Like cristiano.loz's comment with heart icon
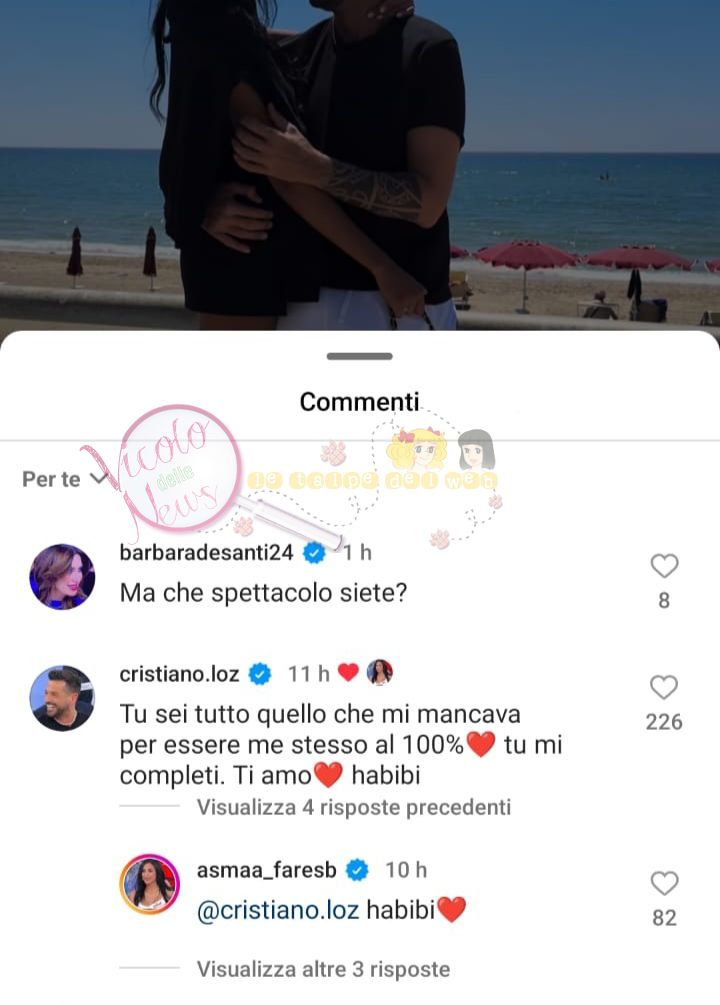 click(x=664, y=687)
